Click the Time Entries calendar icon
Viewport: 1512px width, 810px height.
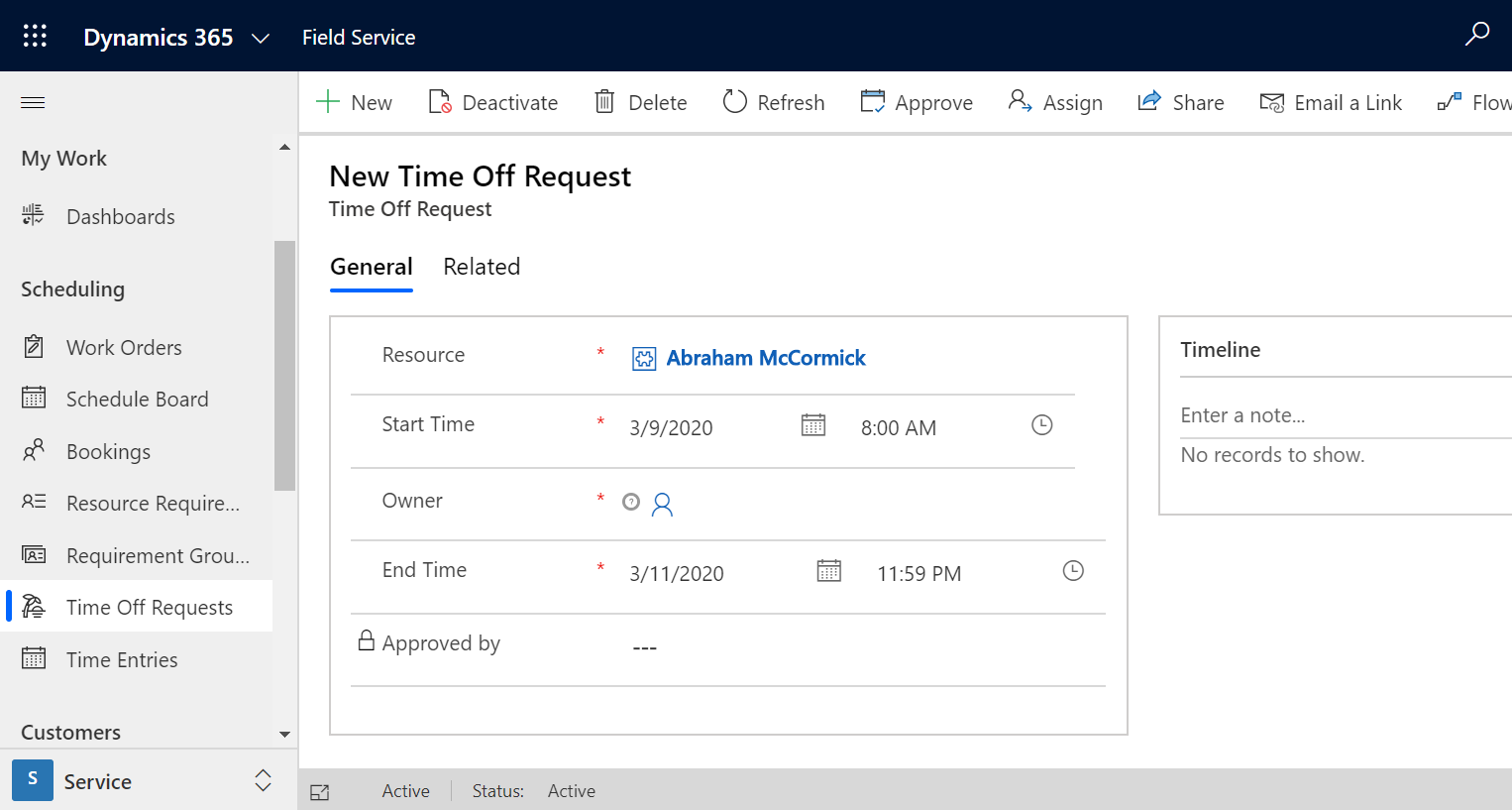pyautogui.click(x=34, y=658)
